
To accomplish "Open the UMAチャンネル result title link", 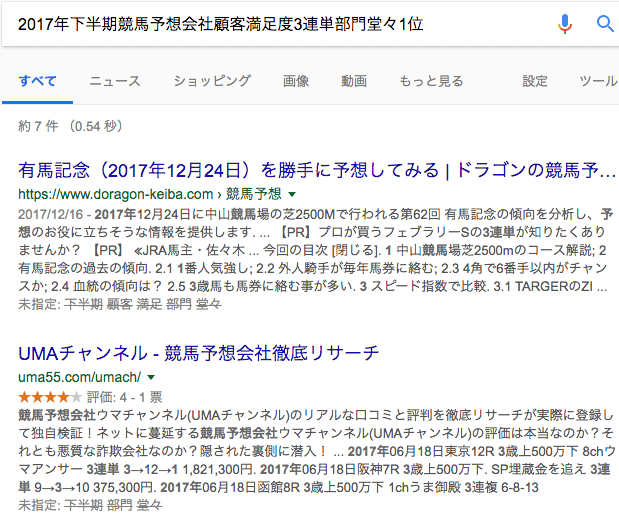I will (x=199, y=353).
